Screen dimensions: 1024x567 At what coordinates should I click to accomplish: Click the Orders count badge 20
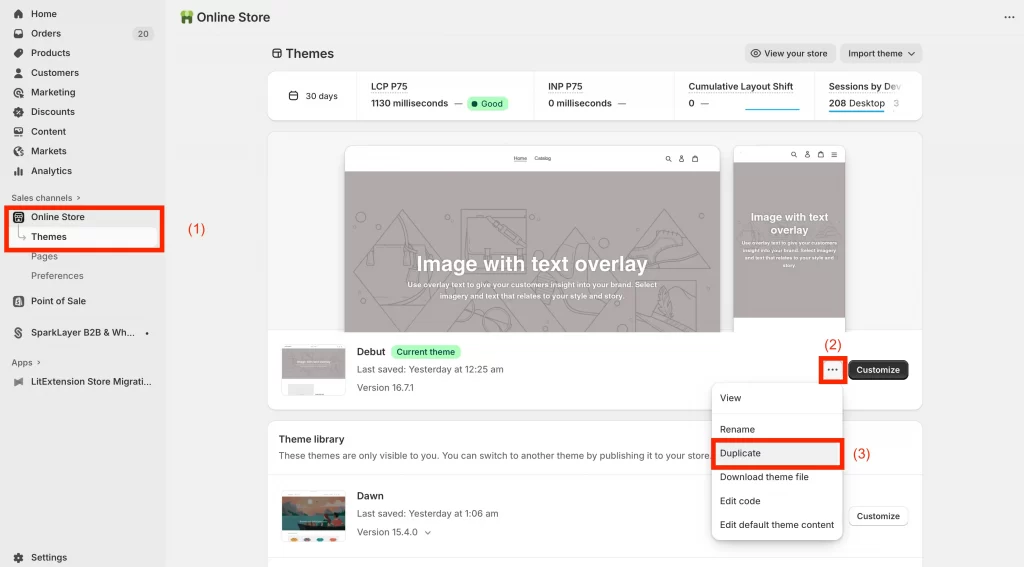143,33
